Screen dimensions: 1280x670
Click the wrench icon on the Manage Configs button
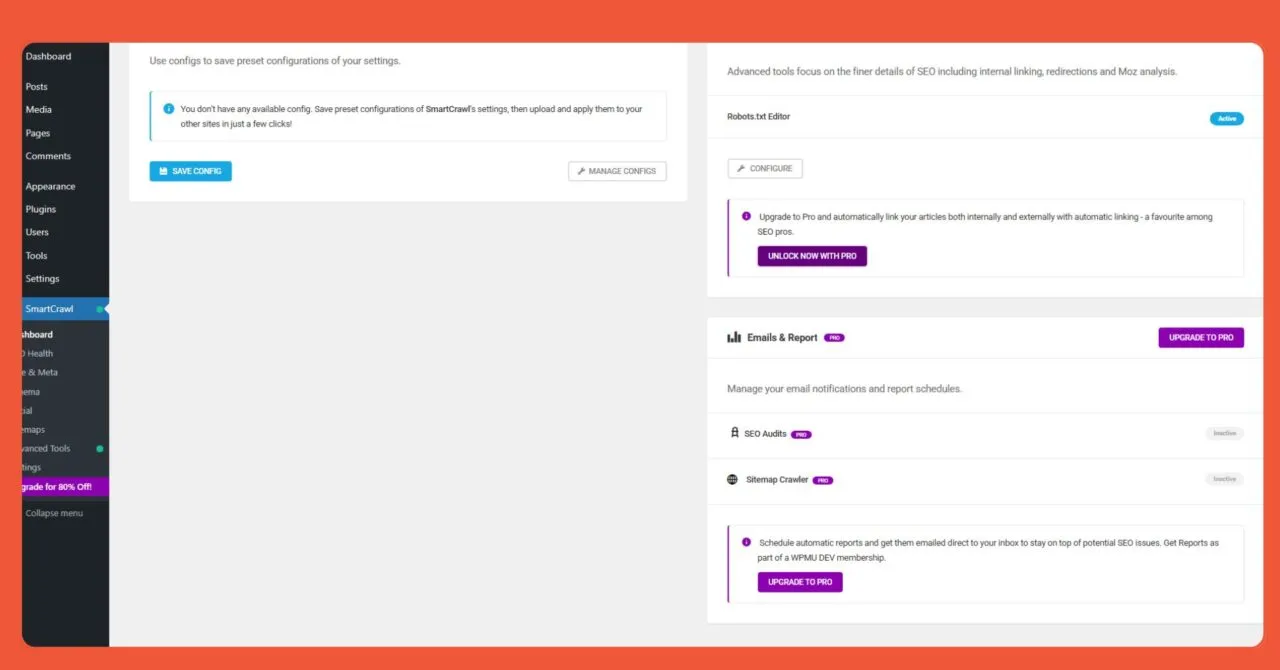581,171
